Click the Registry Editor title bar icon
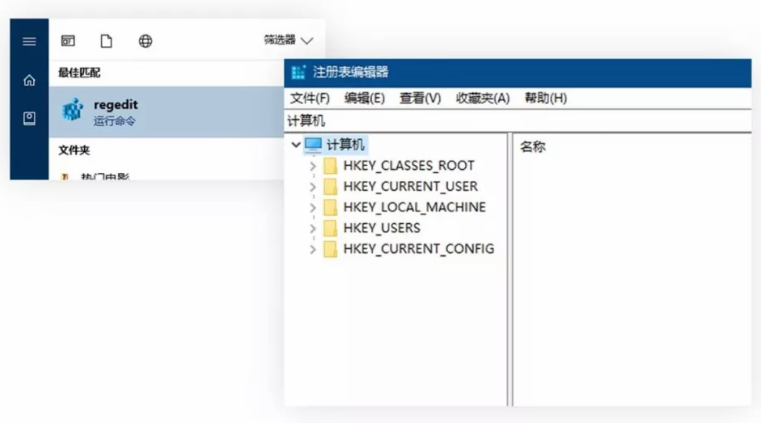The width and height of the screenshot is (761, 423). [298, 72]
